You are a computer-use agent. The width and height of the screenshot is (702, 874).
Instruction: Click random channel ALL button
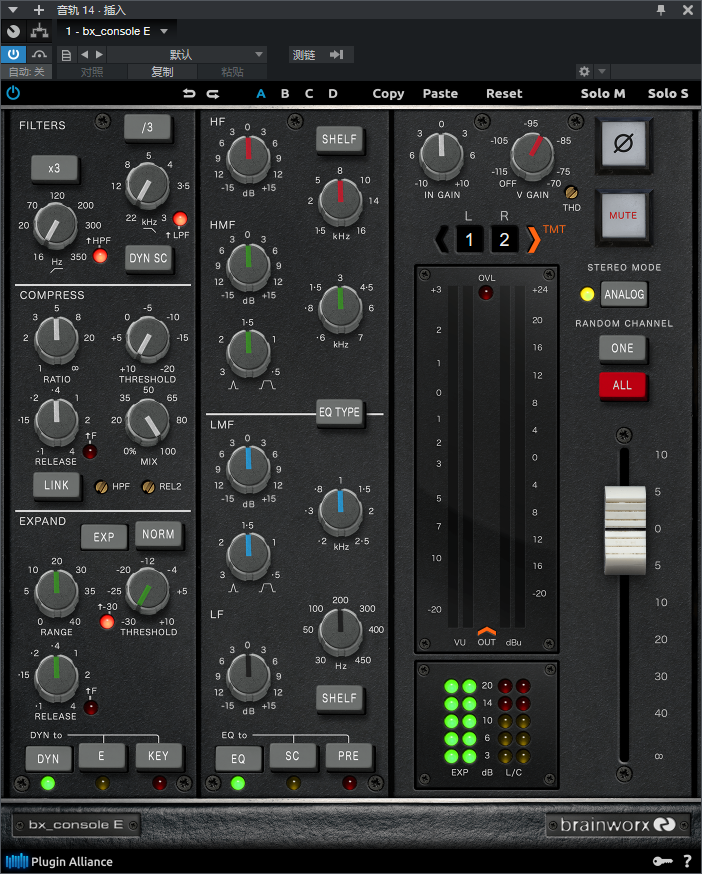click(x=622, y=385)
